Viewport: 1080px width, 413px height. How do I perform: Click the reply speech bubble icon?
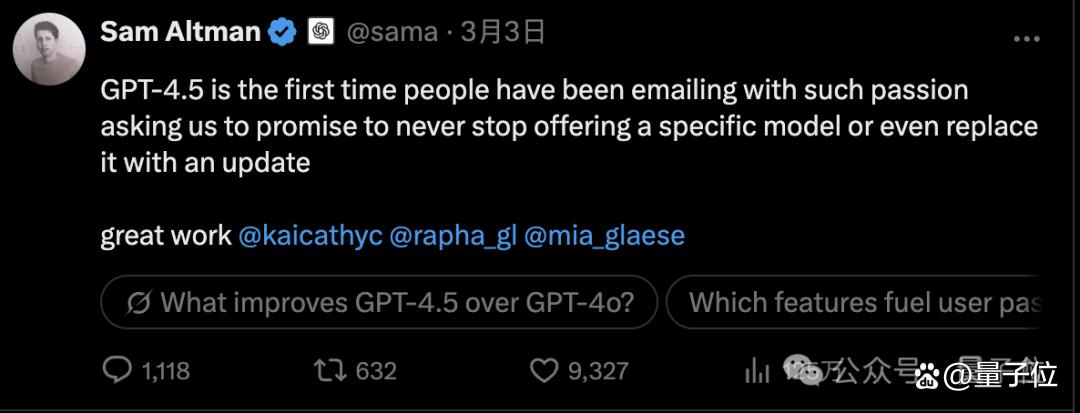coord(118,371)
